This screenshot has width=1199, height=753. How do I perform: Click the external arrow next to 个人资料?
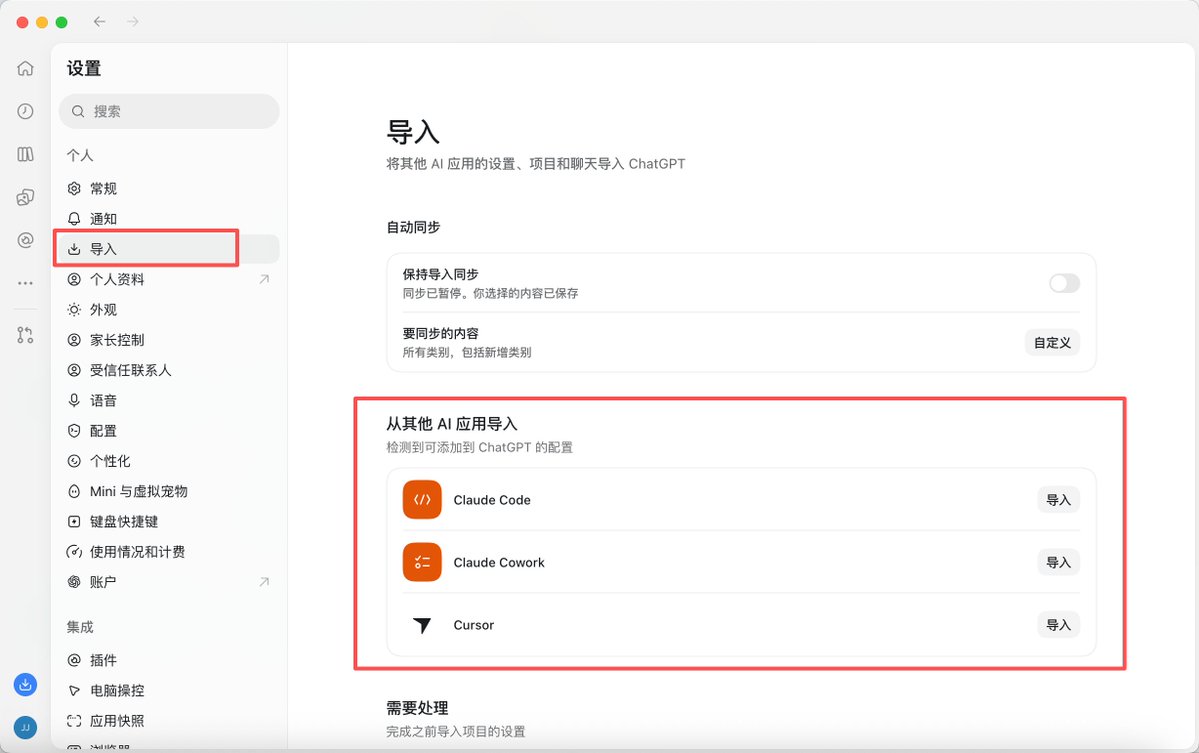point(264,279)
